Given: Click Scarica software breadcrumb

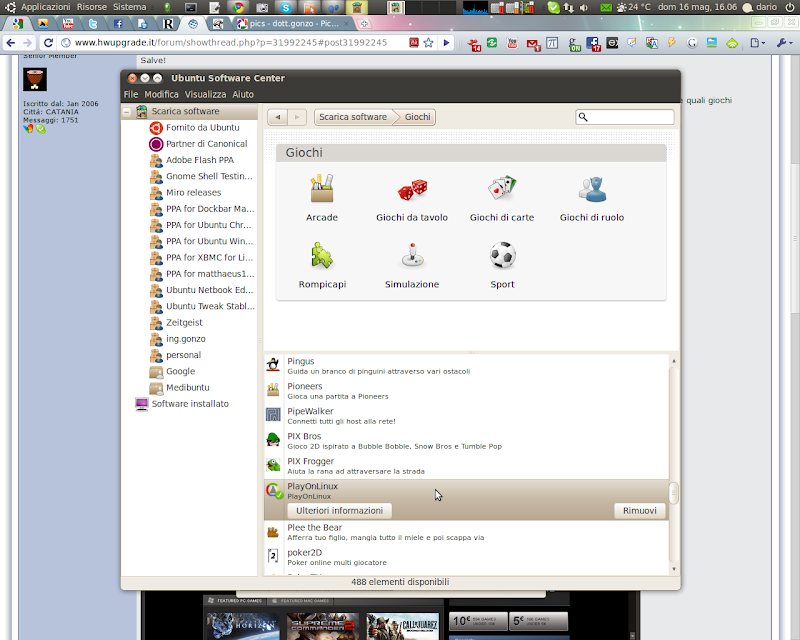Looking at the screenshot, I should point(353,117).
